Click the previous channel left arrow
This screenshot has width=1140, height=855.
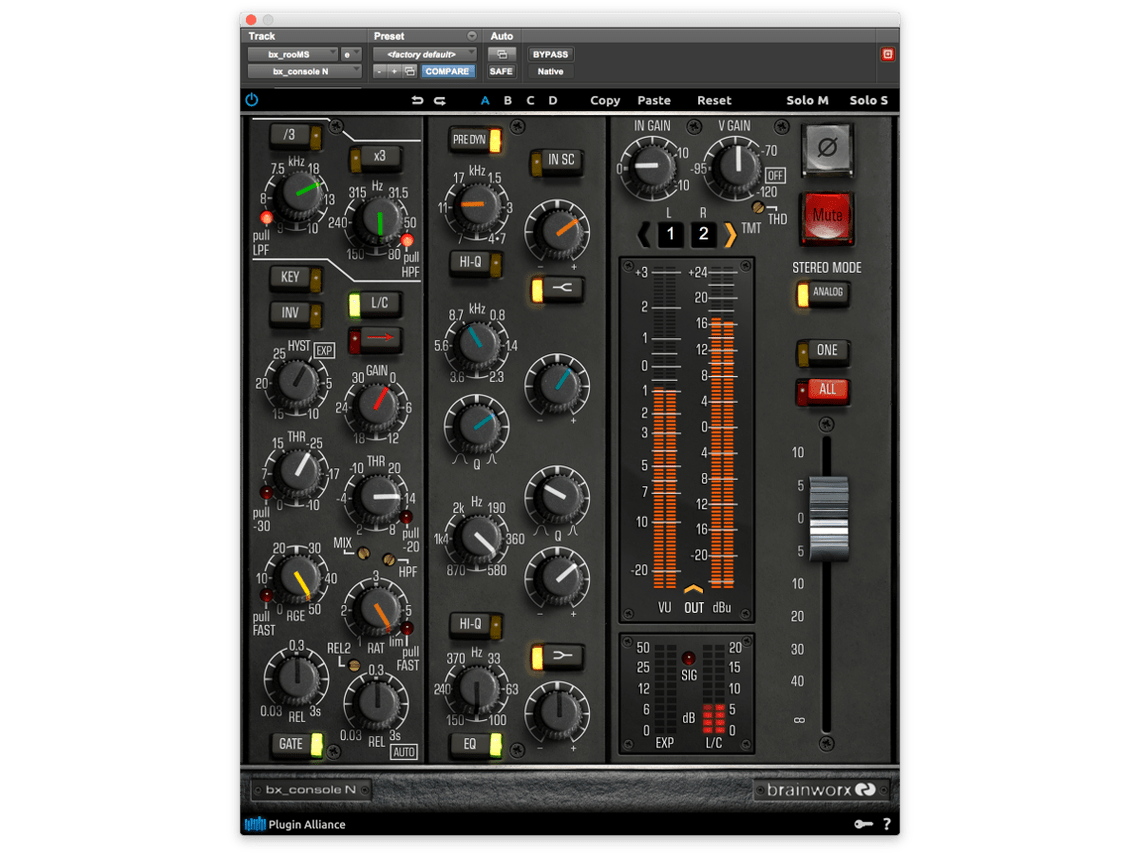(644, 234)
